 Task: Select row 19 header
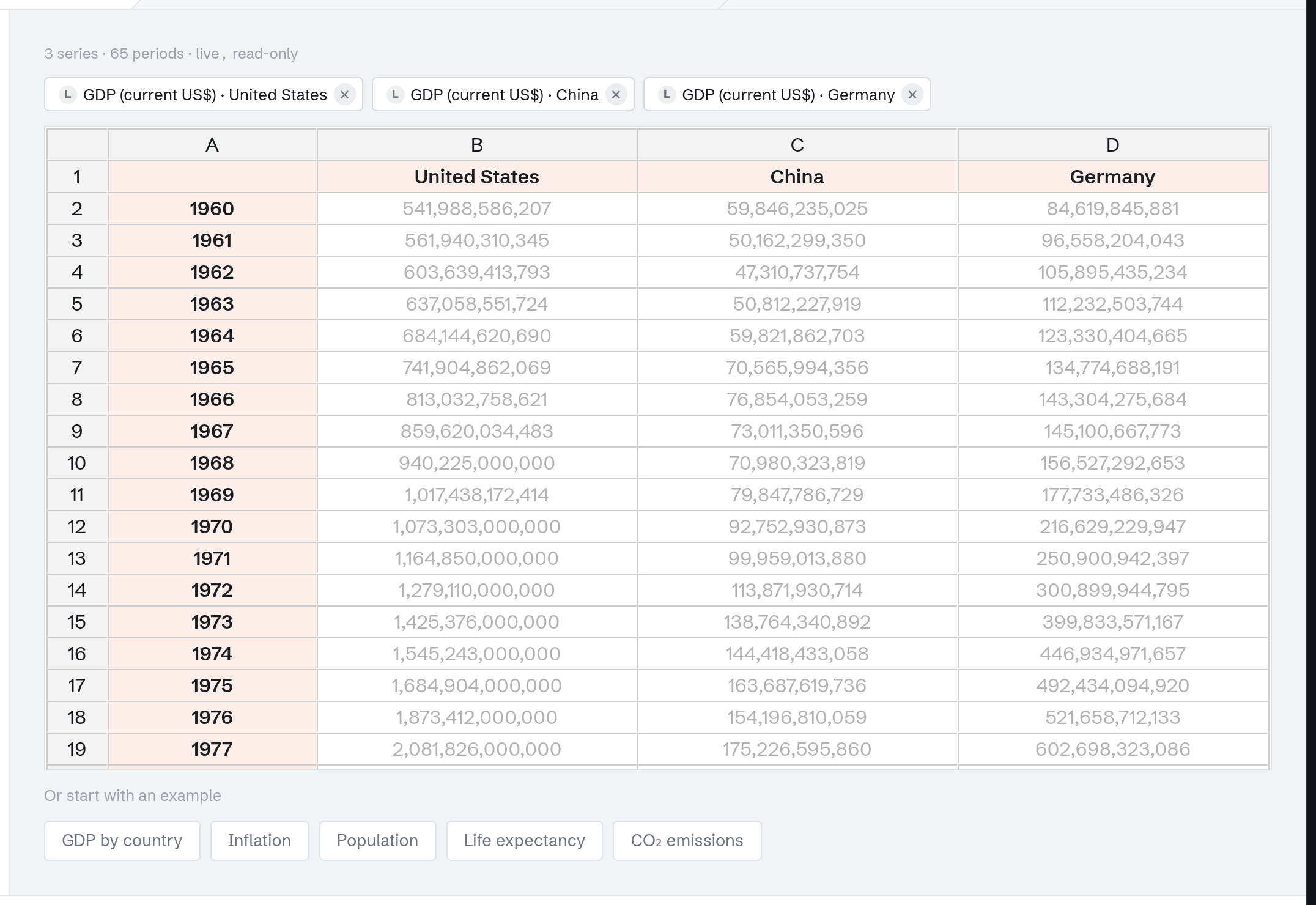tap(77, 749)
